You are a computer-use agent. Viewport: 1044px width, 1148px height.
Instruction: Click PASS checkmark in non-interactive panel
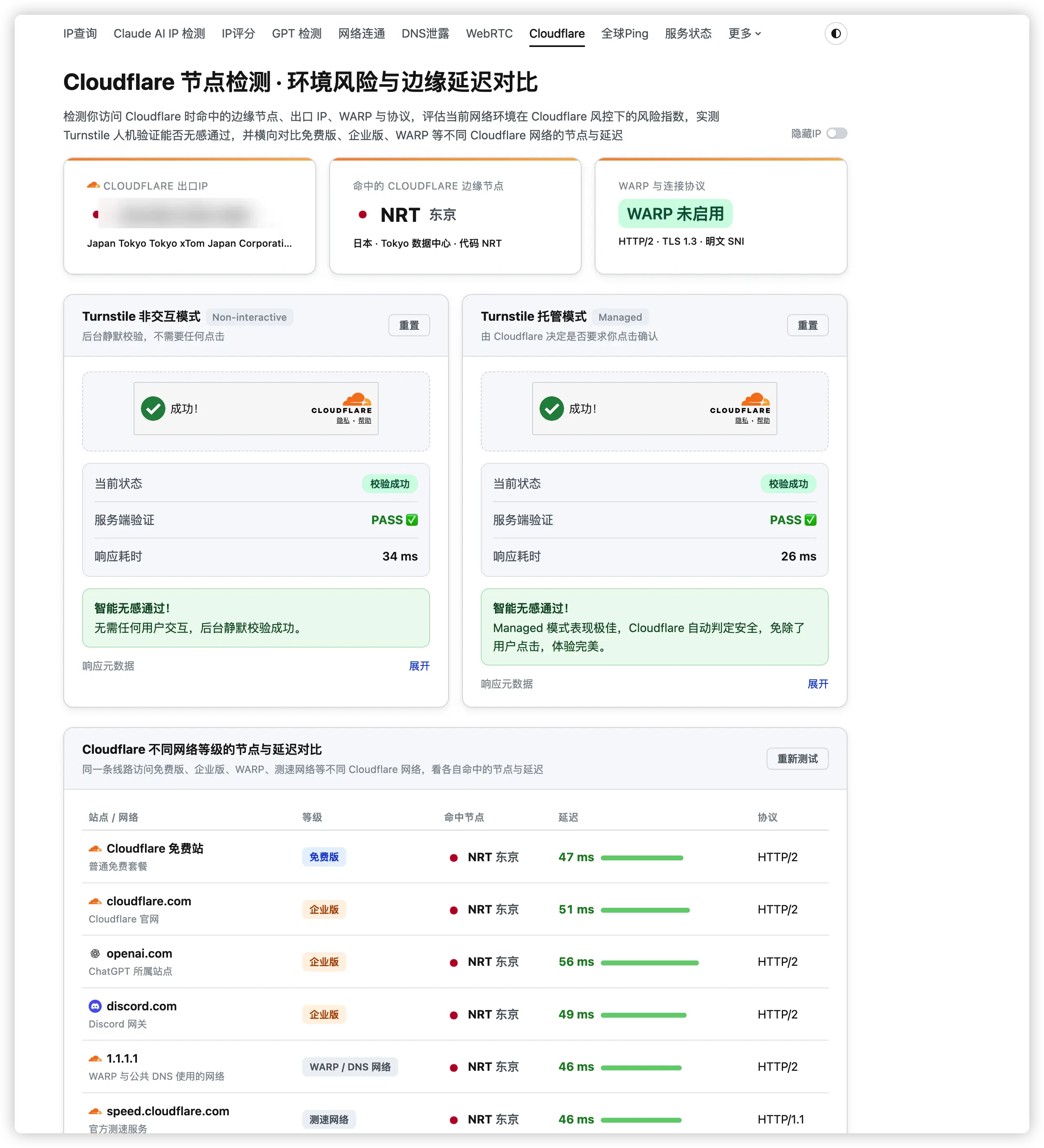[x=412, y=520]
